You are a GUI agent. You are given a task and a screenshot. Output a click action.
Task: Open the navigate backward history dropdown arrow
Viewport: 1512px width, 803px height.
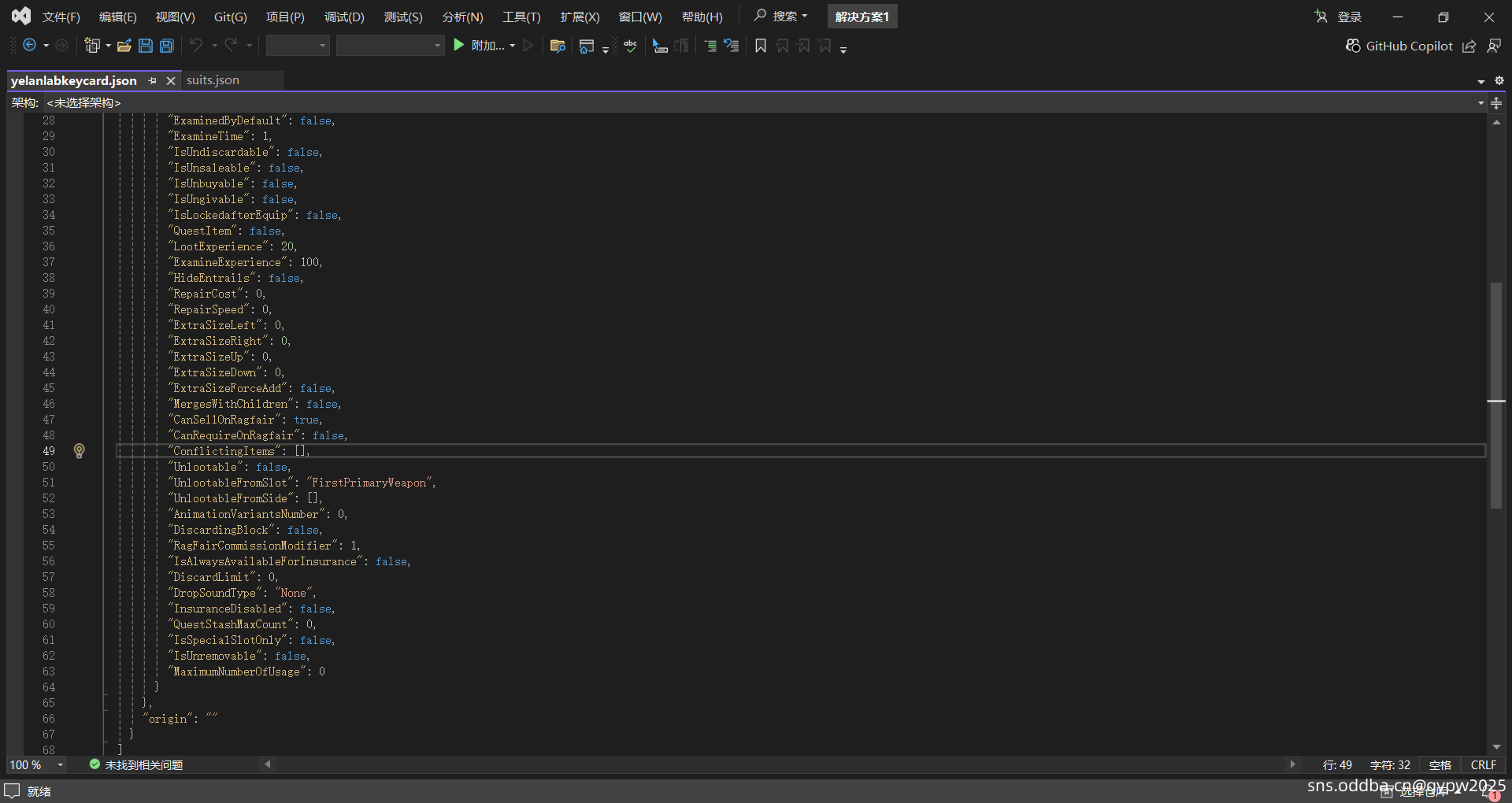pos(46,46)
